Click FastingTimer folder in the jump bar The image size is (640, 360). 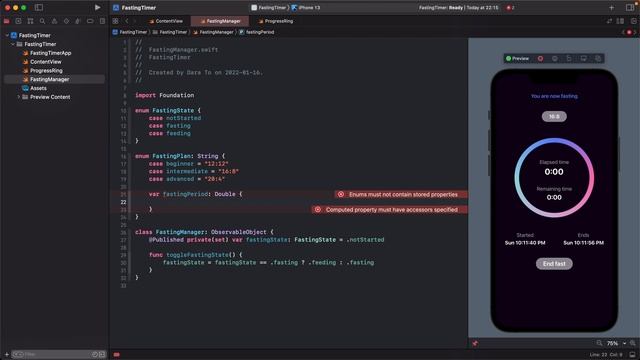coord(170,32)
